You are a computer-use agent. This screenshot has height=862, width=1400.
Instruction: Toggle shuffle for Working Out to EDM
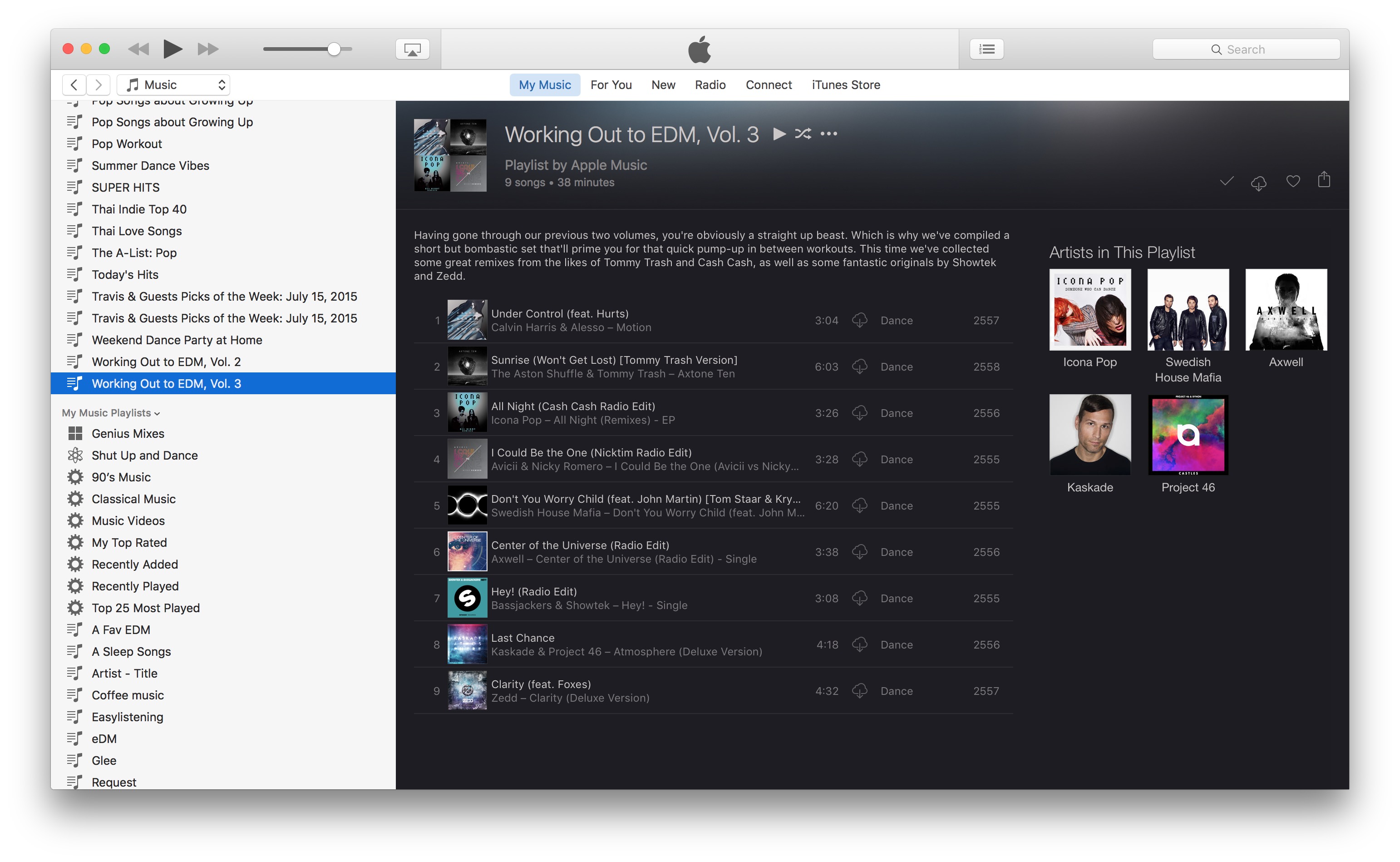coord(803,134)
